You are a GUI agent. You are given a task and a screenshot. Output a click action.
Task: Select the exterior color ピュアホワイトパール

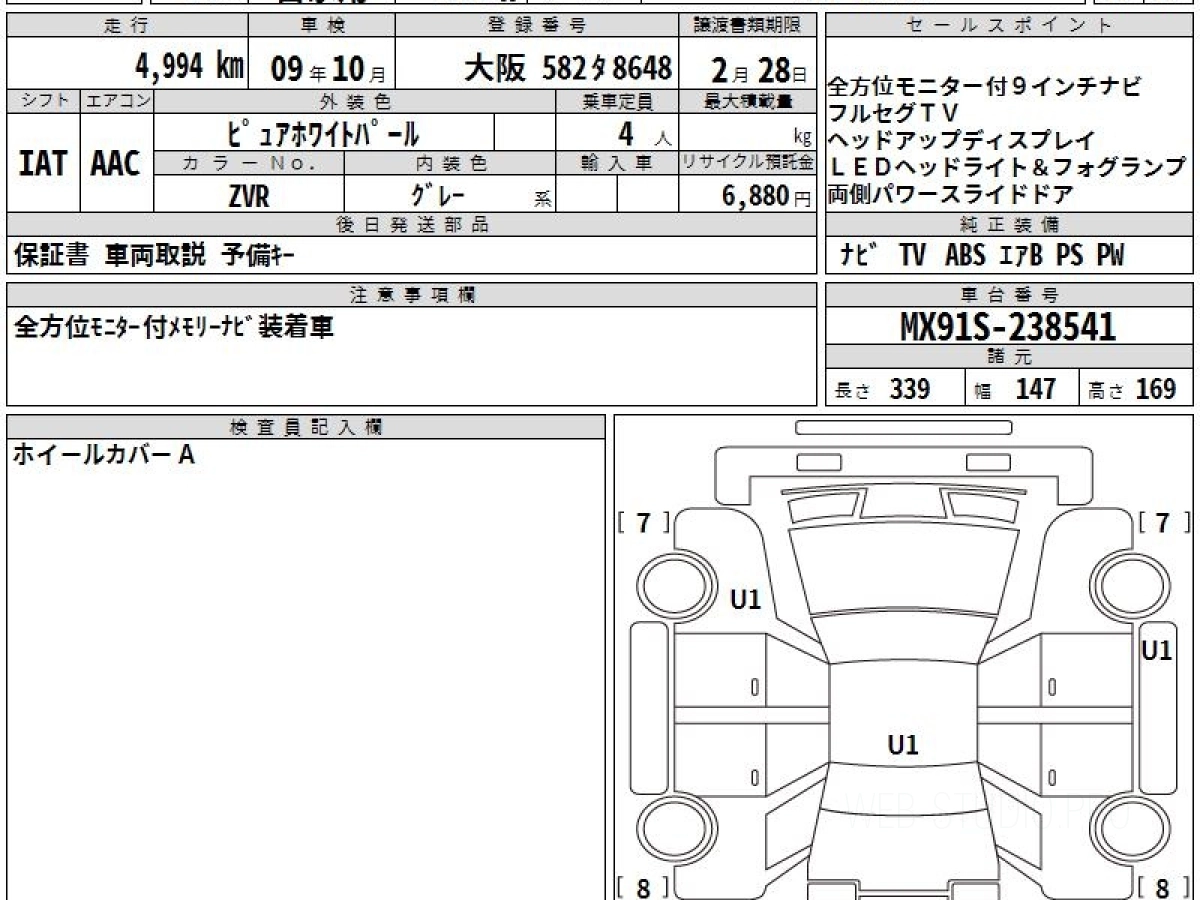pyautogui.click(x=324, y=133)
